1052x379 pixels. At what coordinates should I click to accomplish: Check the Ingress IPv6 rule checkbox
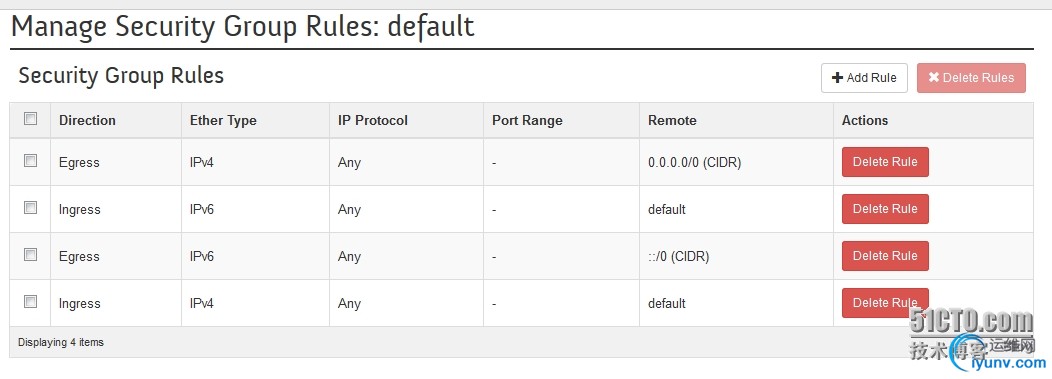tap(30, 207)
